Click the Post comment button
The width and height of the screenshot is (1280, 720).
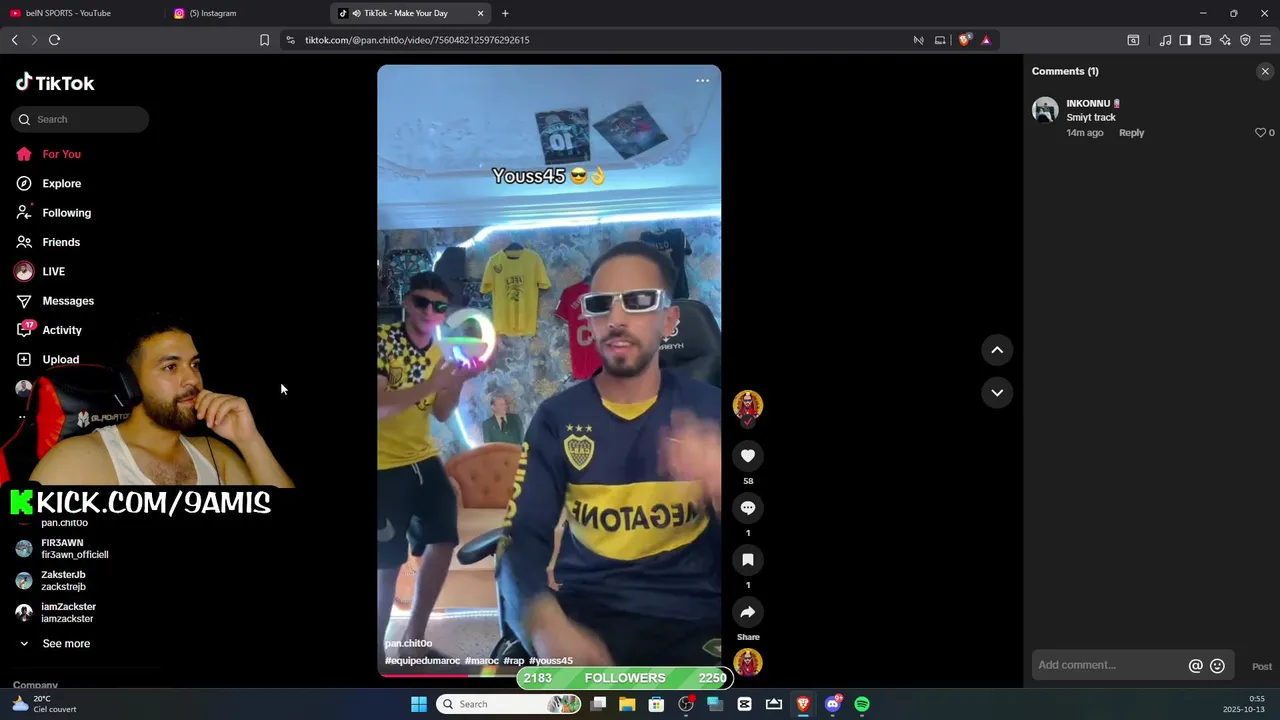tap(1262, 667)
